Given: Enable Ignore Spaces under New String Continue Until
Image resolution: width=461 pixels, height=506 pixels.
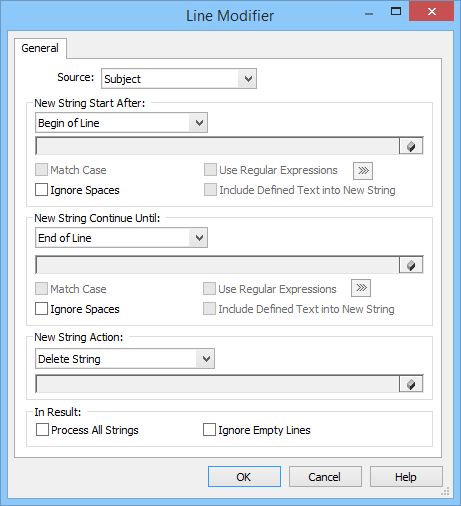Looking at the screenshot, I should click(x=41, y=309).
